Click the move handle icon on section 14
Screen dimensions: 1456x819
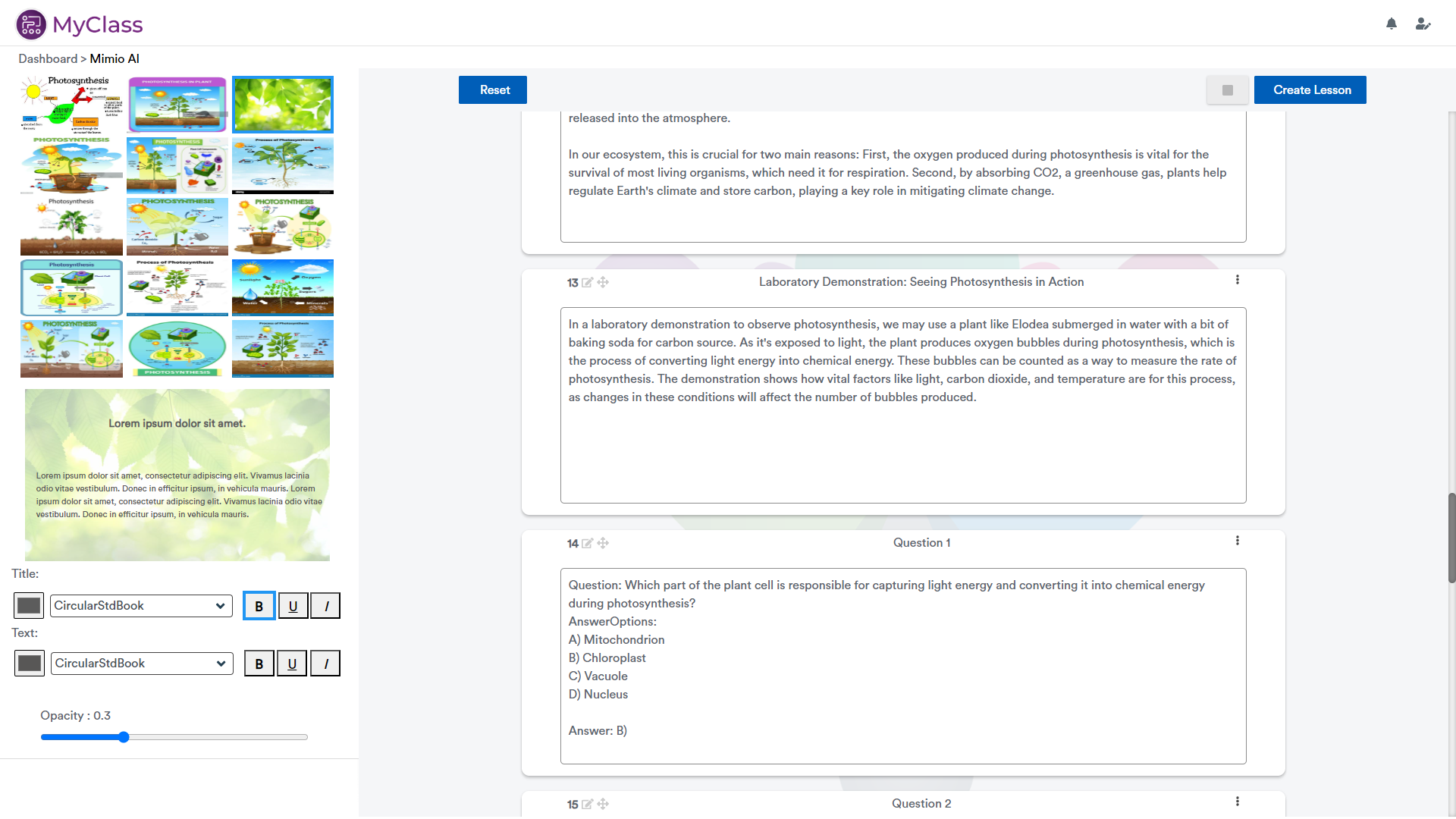click(x=604, y=544)
